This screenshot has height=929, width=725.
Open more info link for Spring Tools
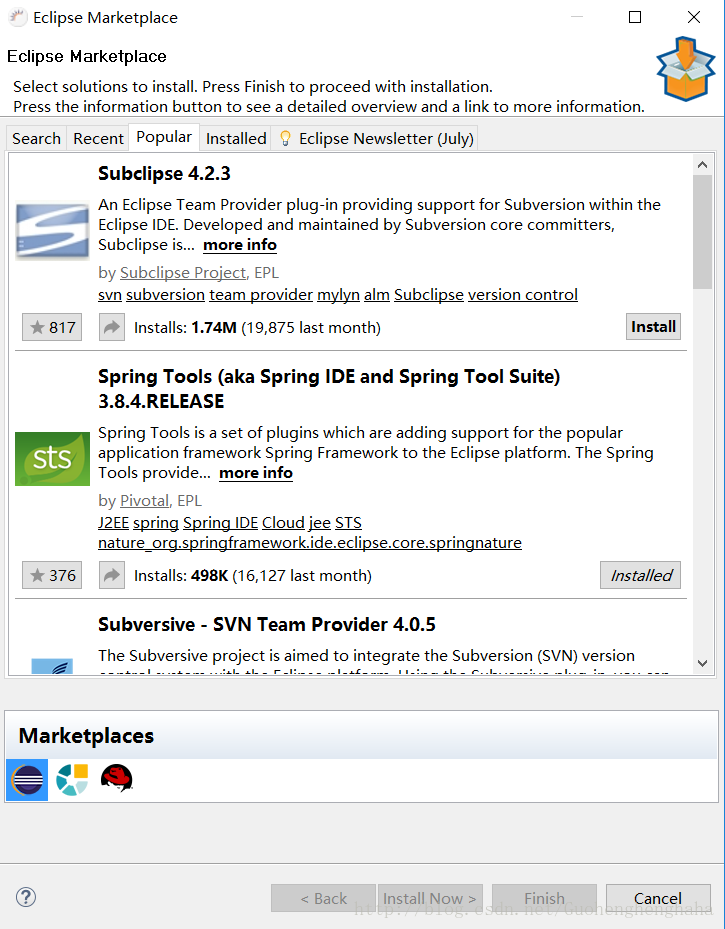click(256, 473)
